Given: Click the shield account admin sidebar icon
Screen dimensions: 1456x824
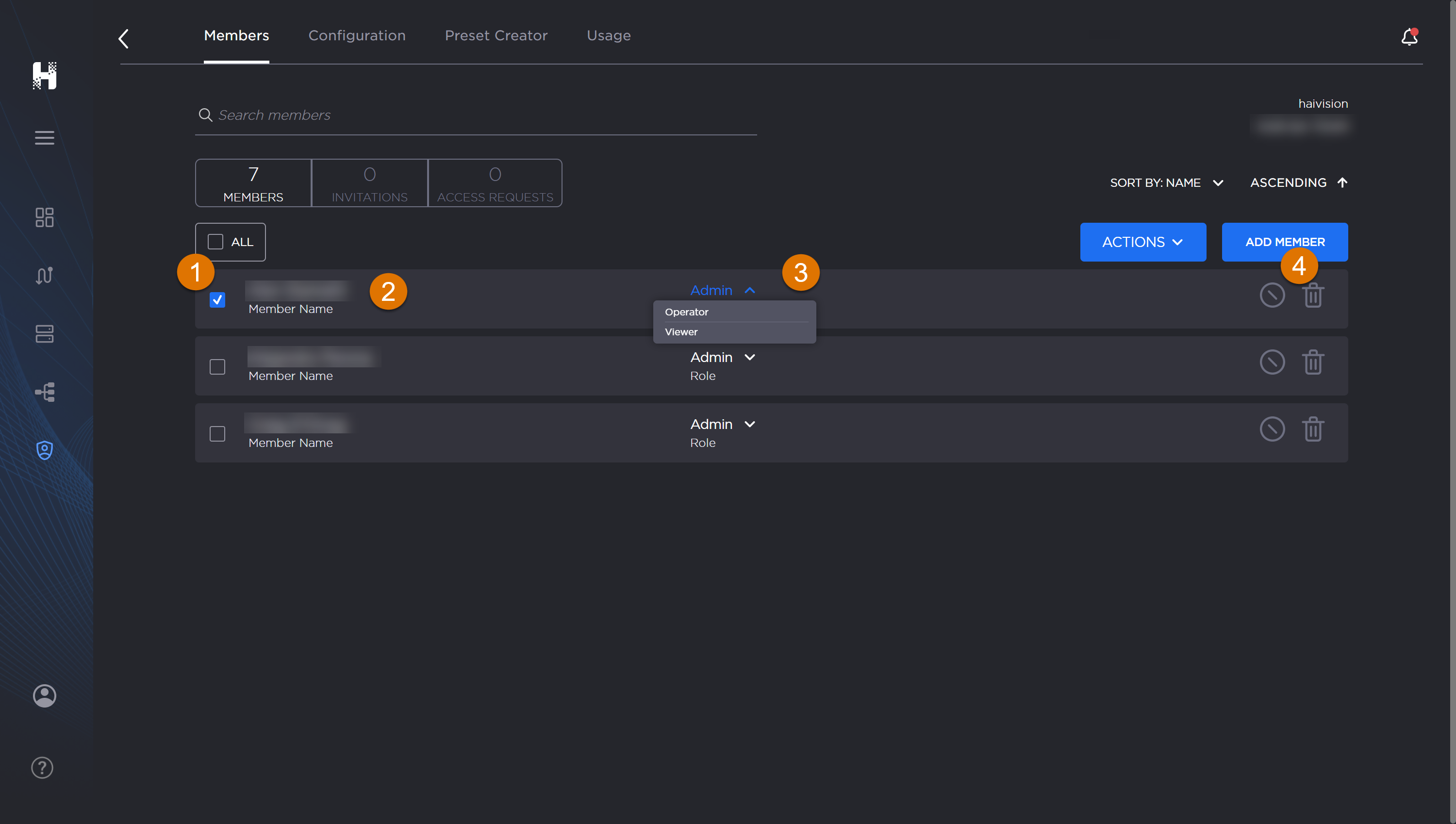Looking at the screenshot, I should pos(44,450).
